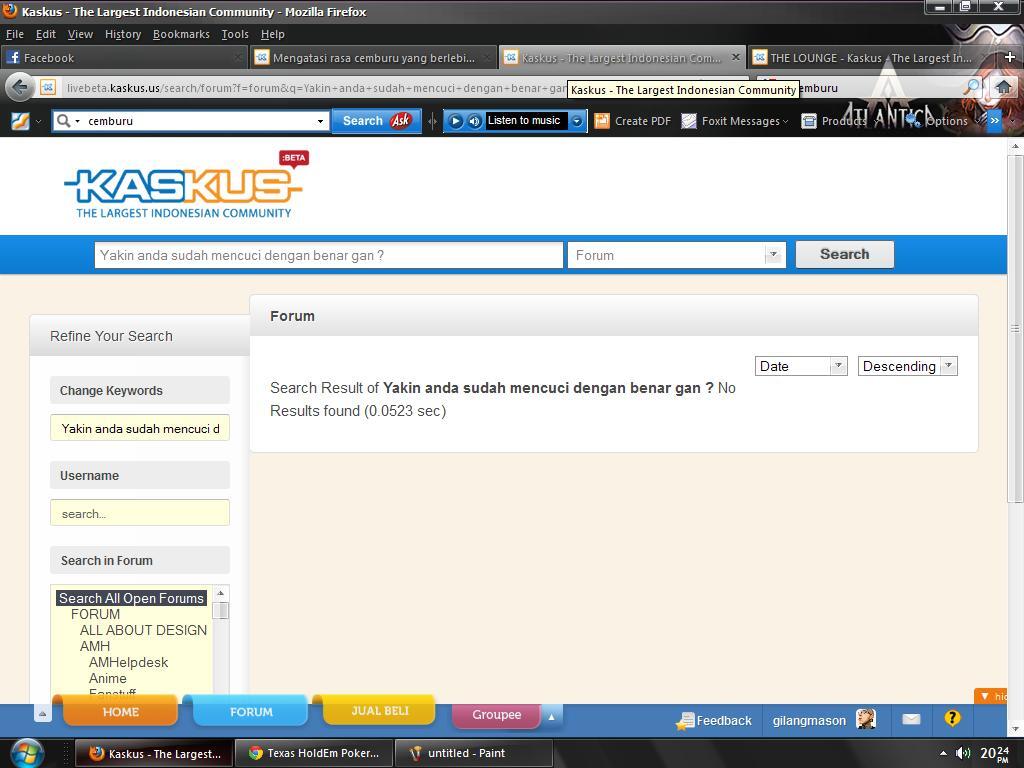Open the History menu

point(123,34)
